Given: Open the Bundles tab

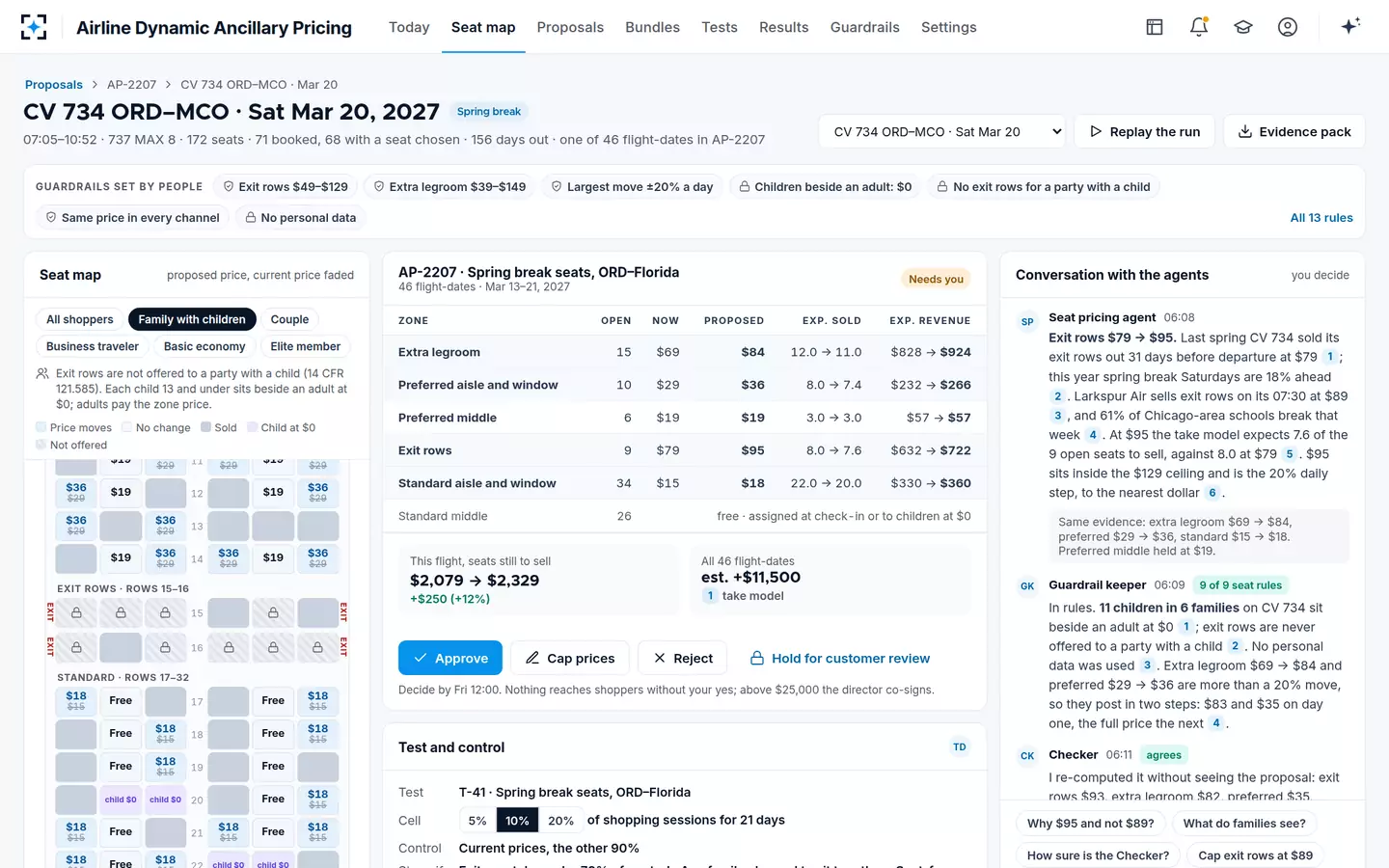Looking at the screenshot, I should click(x=652, y=27).
